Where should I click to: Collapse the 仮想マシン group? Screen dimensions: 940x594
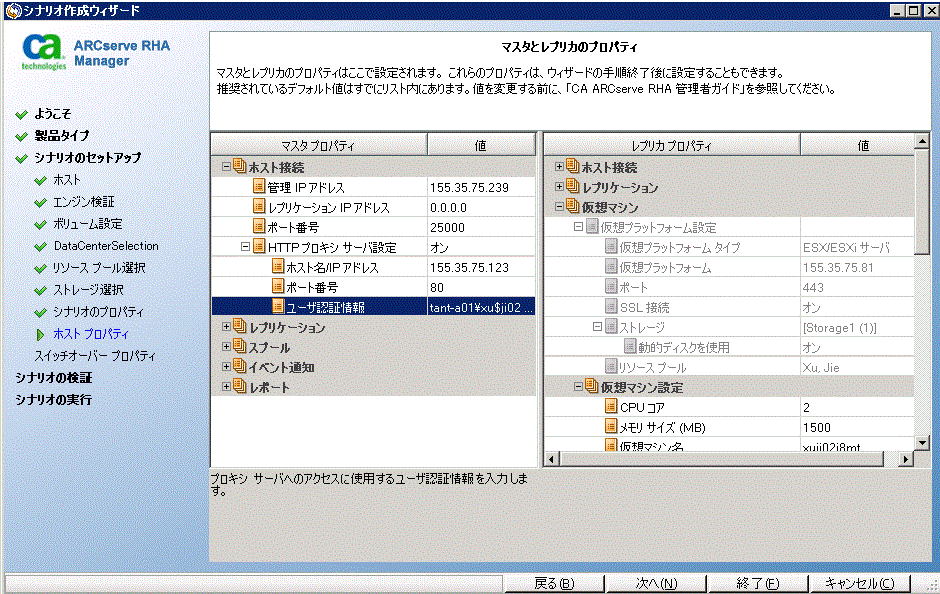[559, 207]
